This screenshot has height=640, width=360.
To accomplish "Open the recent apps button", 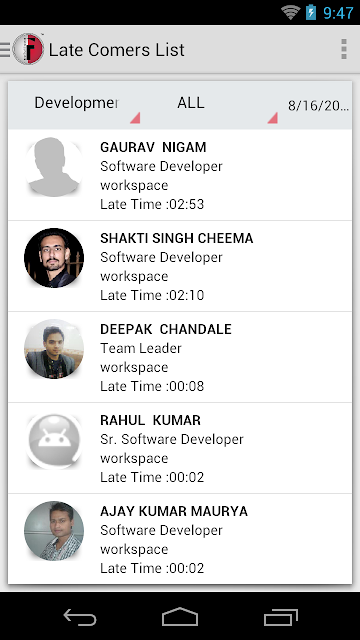I will click(280, 616).
